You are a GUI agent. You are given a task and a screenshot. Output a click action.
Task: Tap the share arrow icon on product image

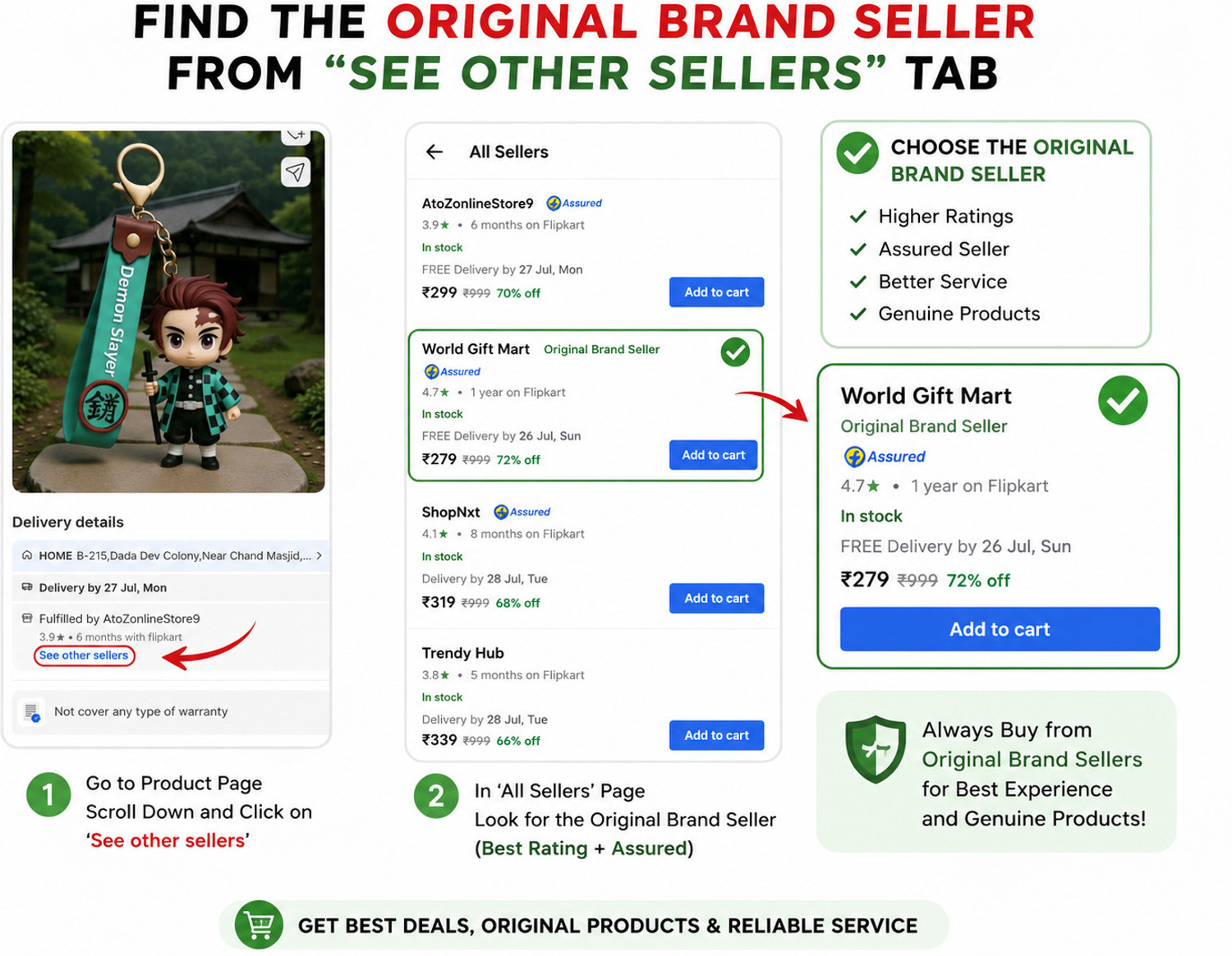[296, 172]
